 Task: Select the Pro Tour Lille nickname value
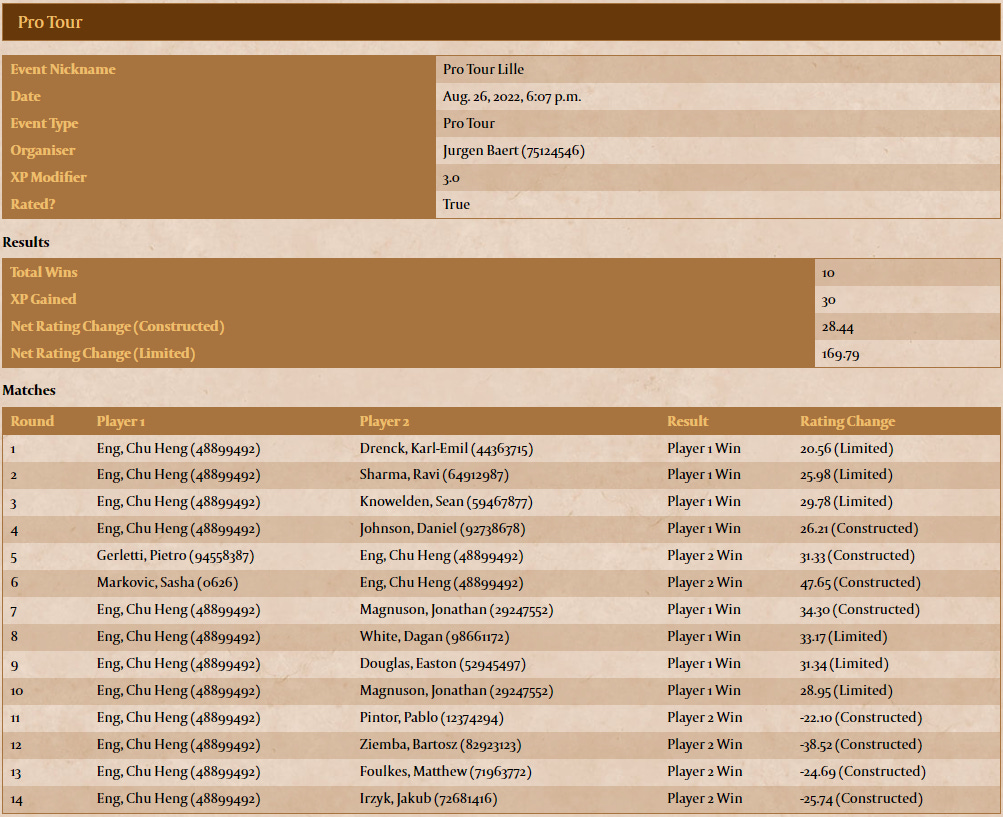(483, 69)
